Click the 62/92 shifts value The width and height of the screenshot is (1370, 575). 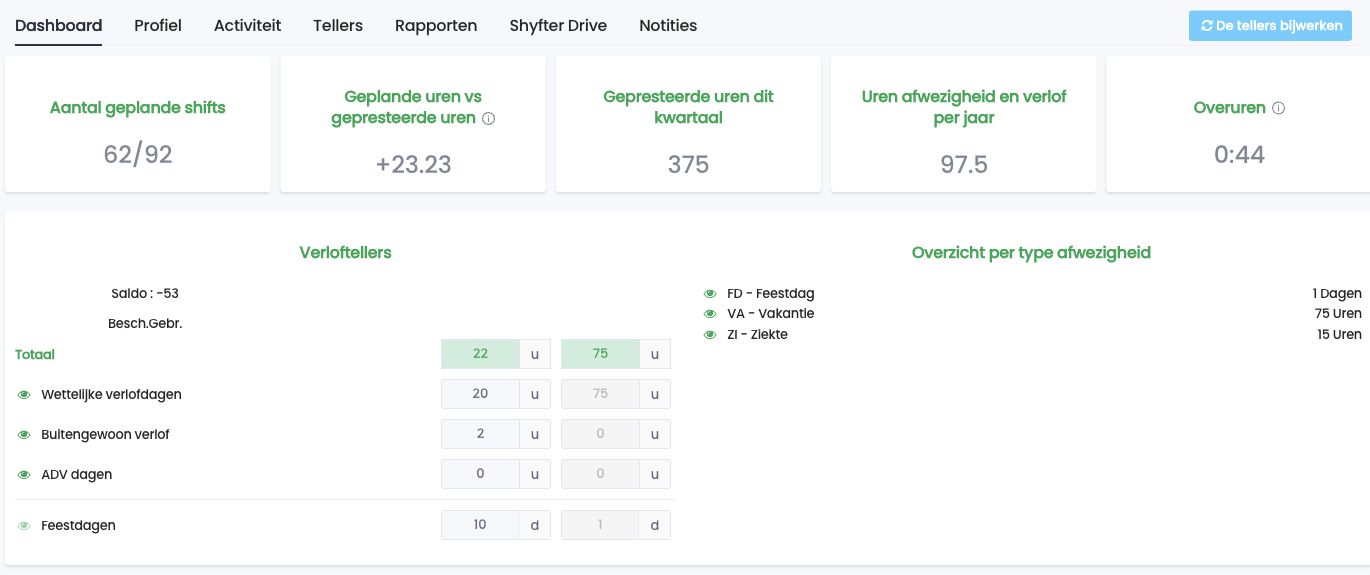point(138,154)
